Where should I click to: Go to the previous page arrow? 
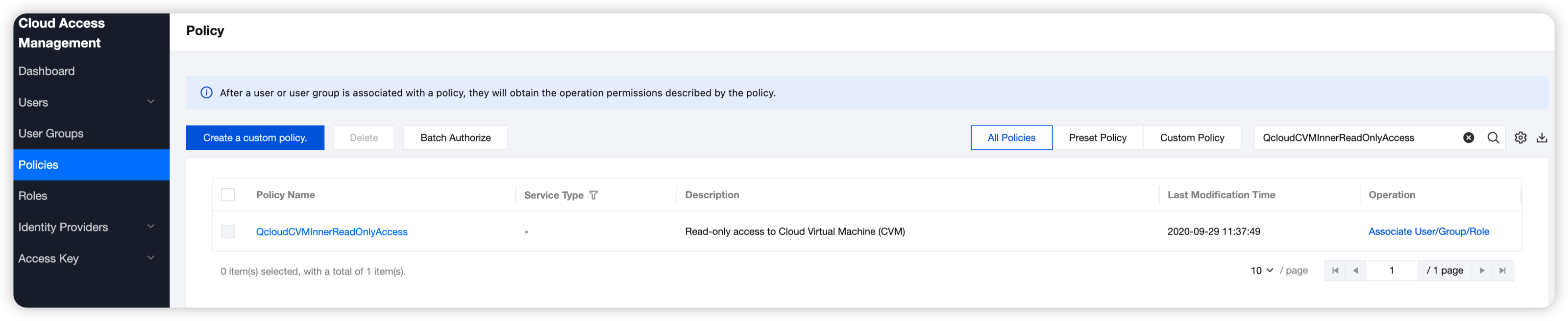point(1355,271)
